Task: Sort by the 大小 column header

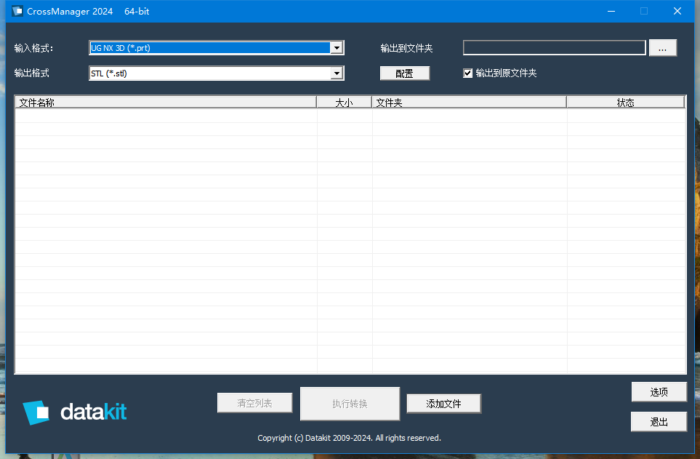Action: click(344, 102)
